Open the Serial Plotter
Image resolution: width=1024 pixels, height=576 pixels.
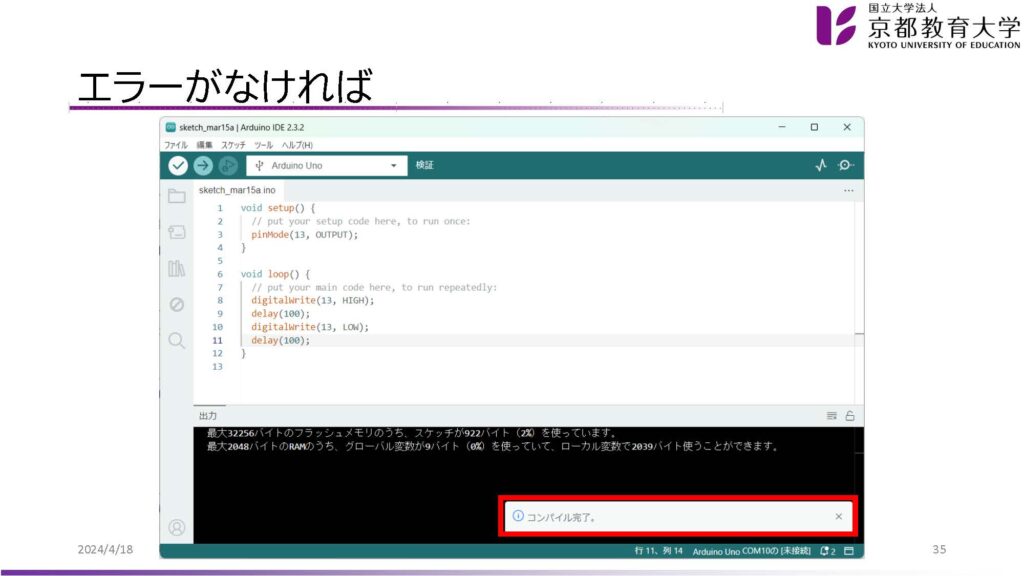click(821, 166)
